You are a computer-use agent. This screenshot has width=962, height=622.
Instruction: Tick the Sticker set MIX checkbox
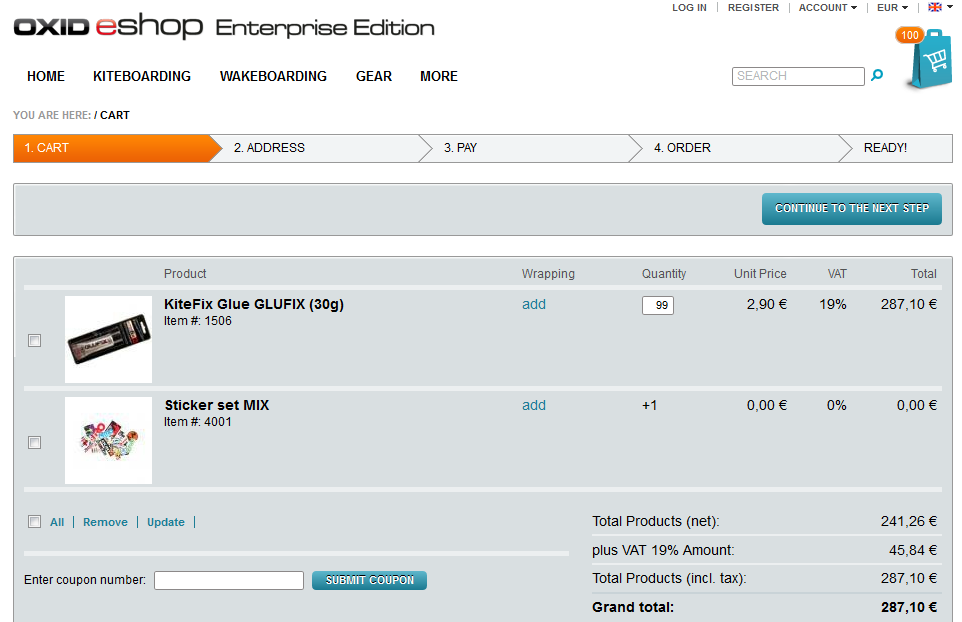pos(35,442)
